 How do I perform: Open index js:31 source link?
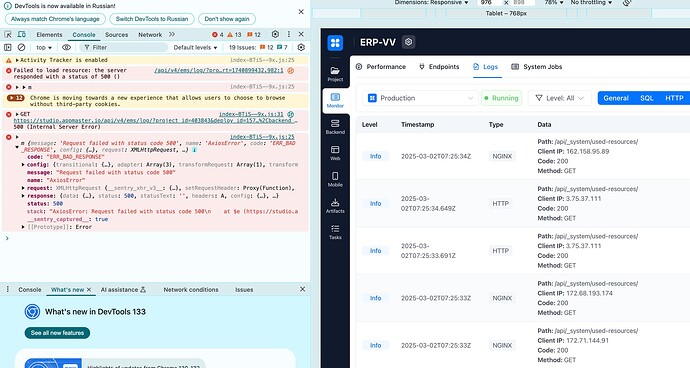click(251, 114)
